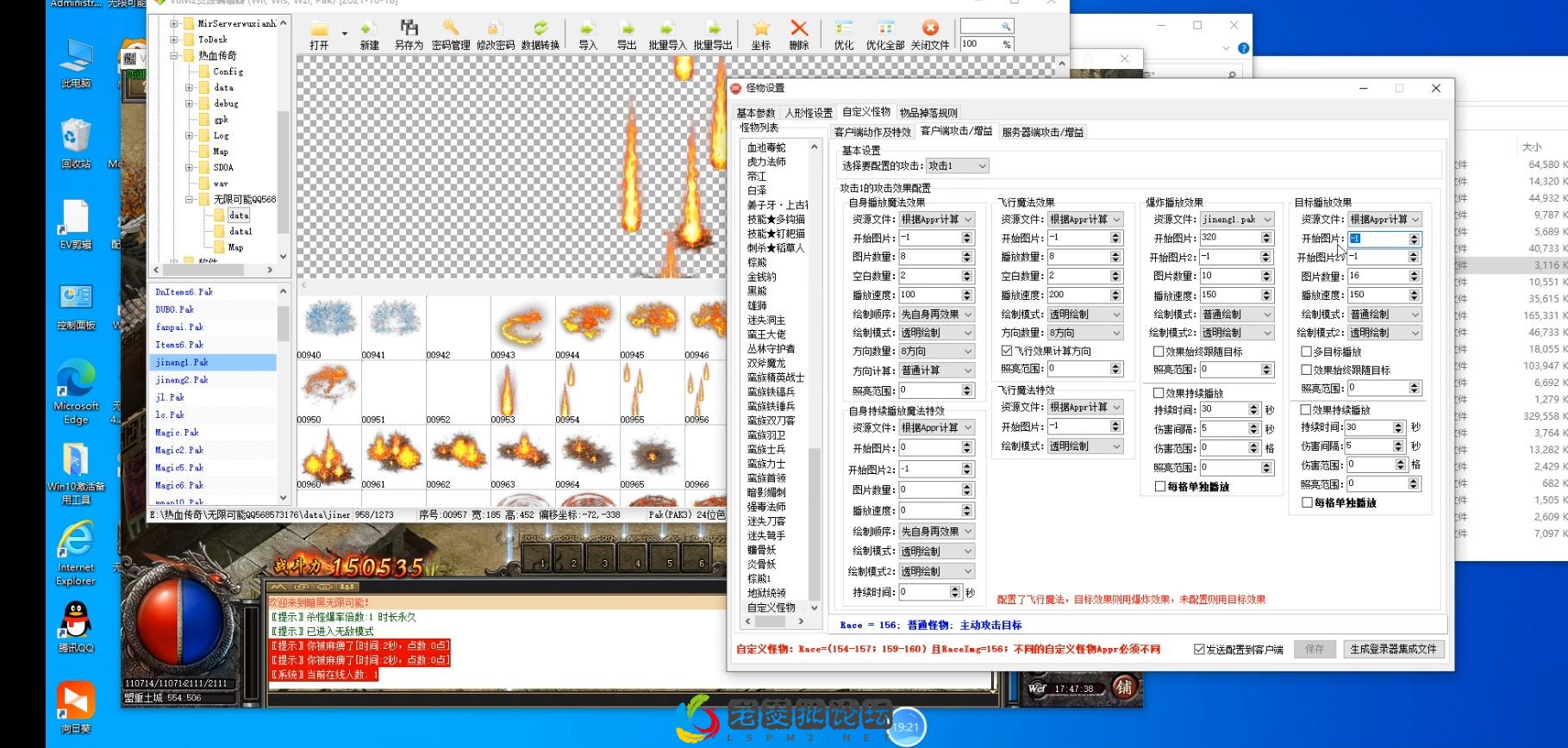Open 方向数量 dropdown in 飞行魔法效果
The height and width of the screenshot is (748, 1568).
pos(1084,333)
